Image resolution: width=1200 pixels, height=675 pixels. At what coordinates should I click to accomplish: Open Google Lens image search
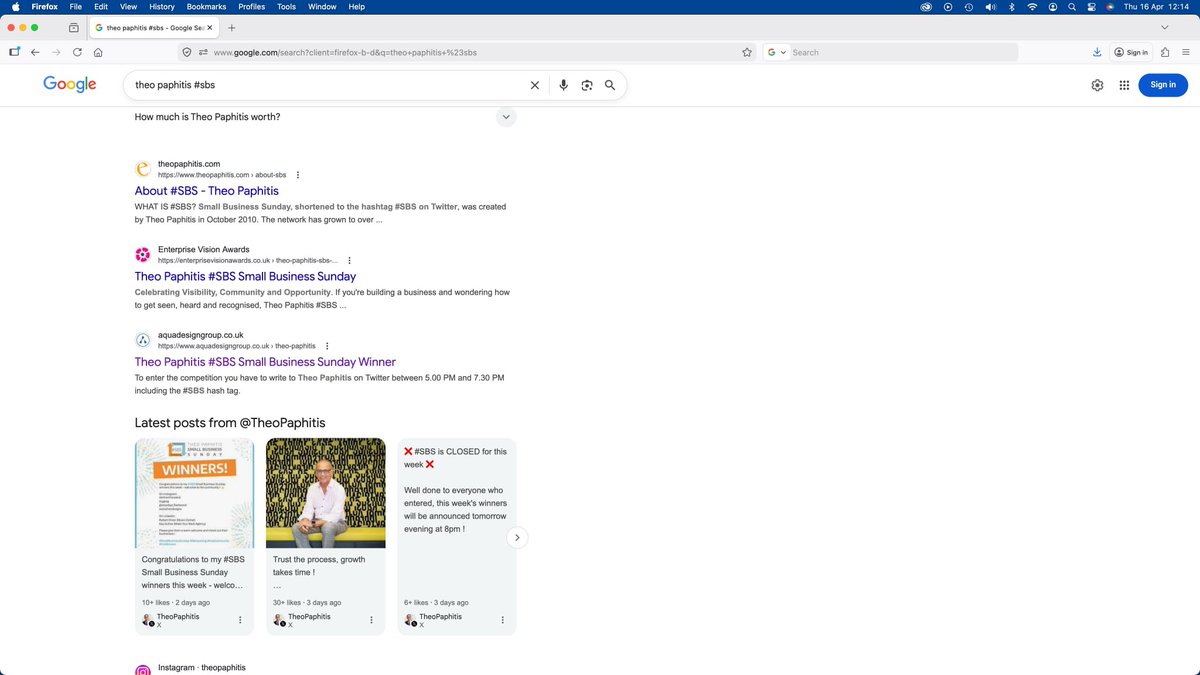point(587,85)
